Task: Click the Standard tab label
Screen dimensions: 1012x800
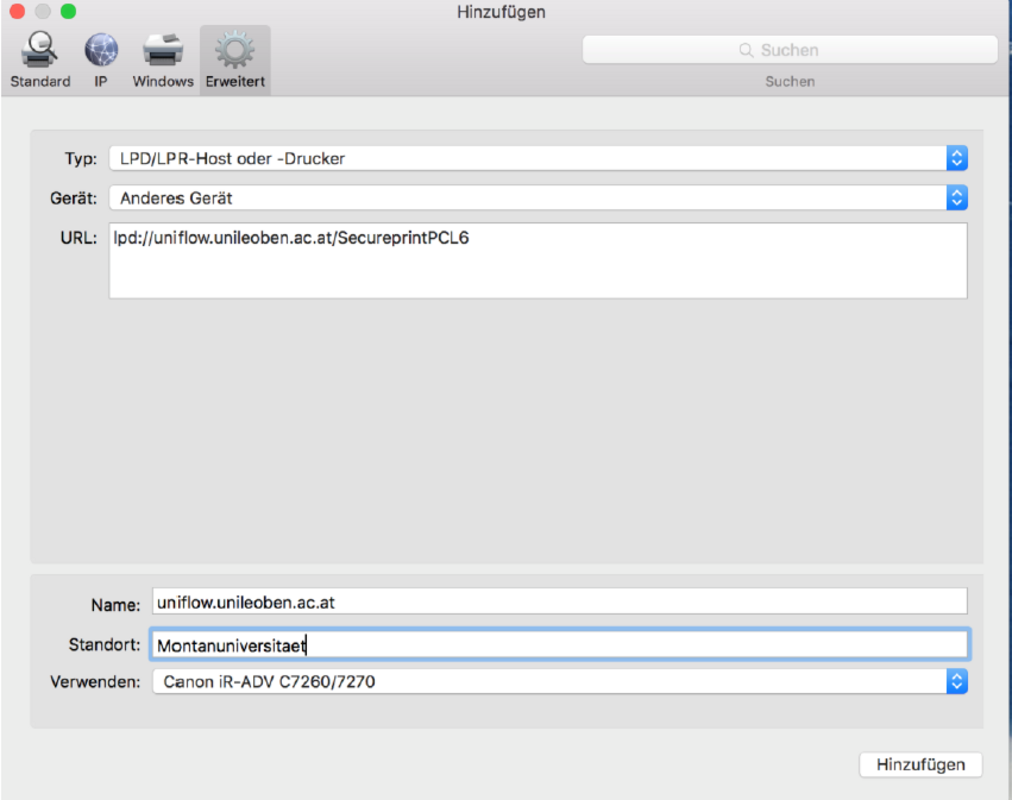Action: pos(40,82)
